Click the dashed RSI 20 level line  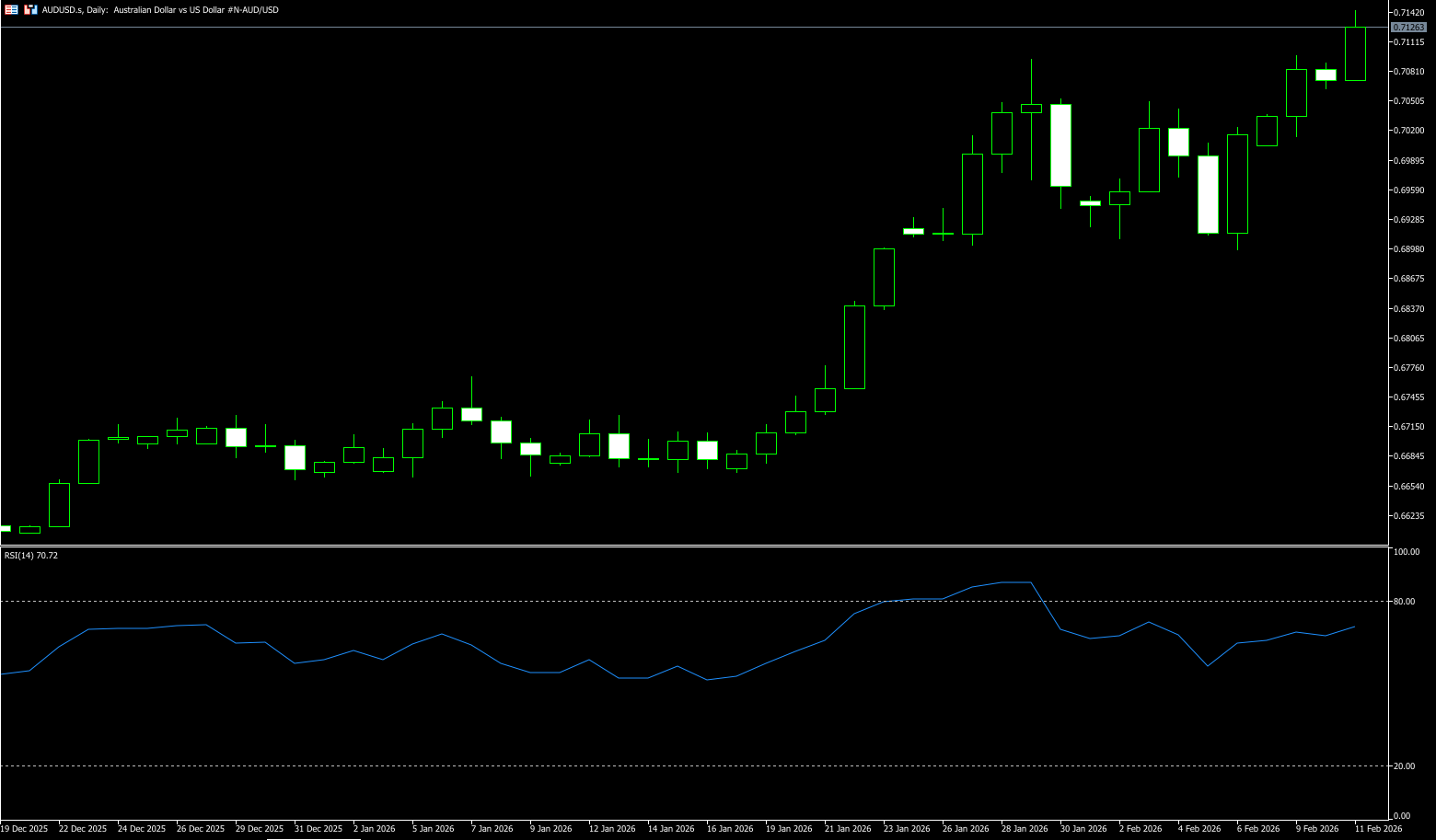click(x=552, y=765)
